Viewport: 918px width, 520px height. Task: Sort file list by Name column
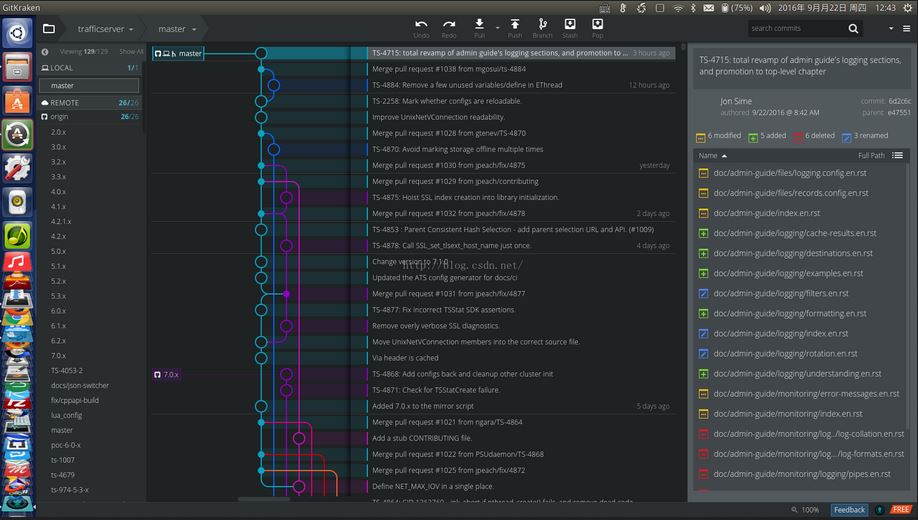713,155
